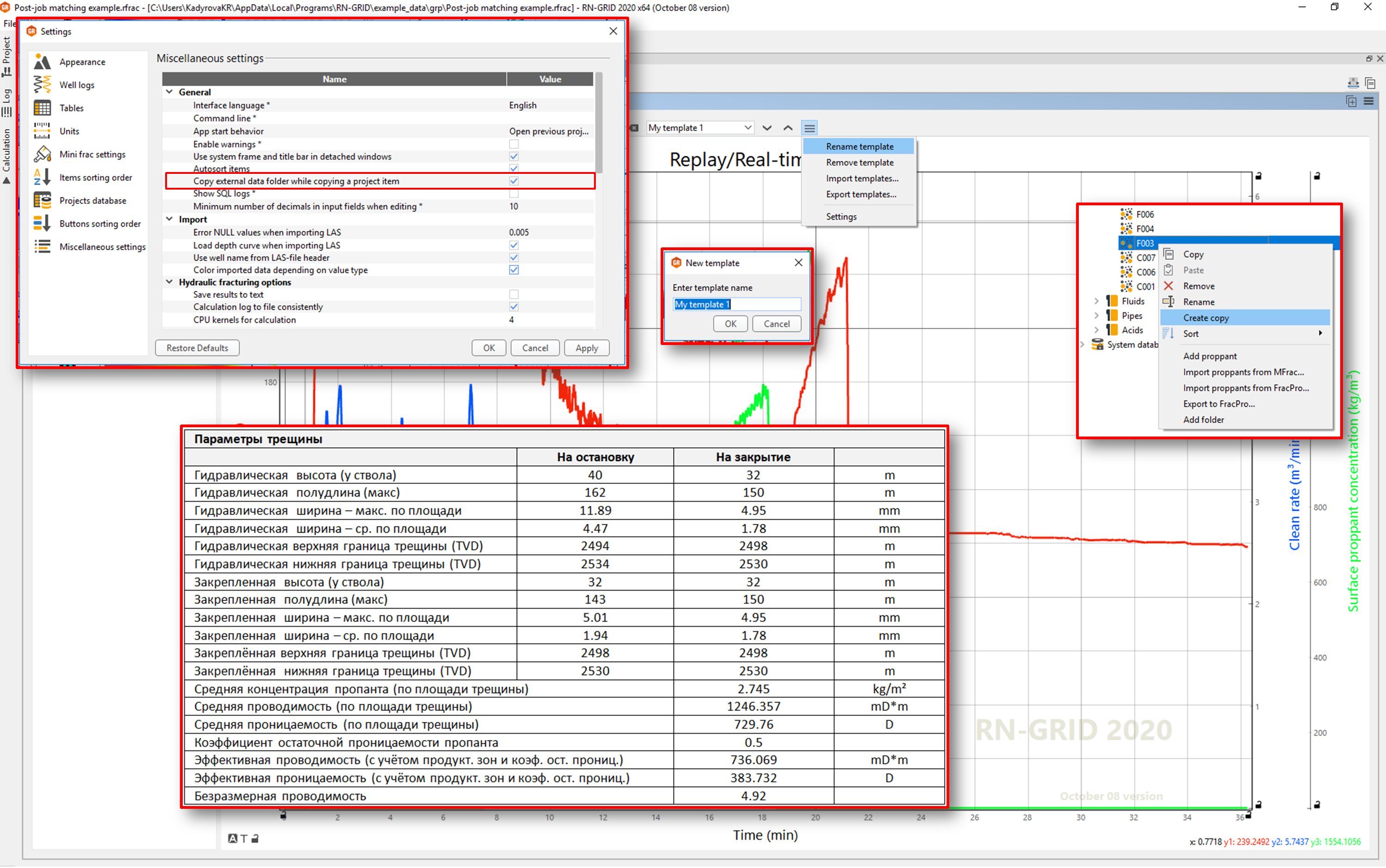Click Apply in the Settings dialog
This screenshot has width=1386, height=868.
pos(586,348)
